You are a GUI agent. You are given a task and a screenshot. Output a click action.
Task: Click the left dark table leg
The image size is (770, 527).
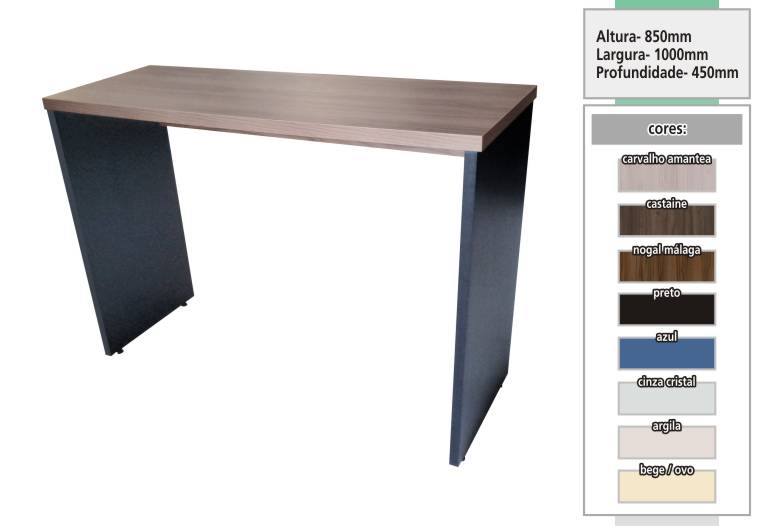(120, 231)
